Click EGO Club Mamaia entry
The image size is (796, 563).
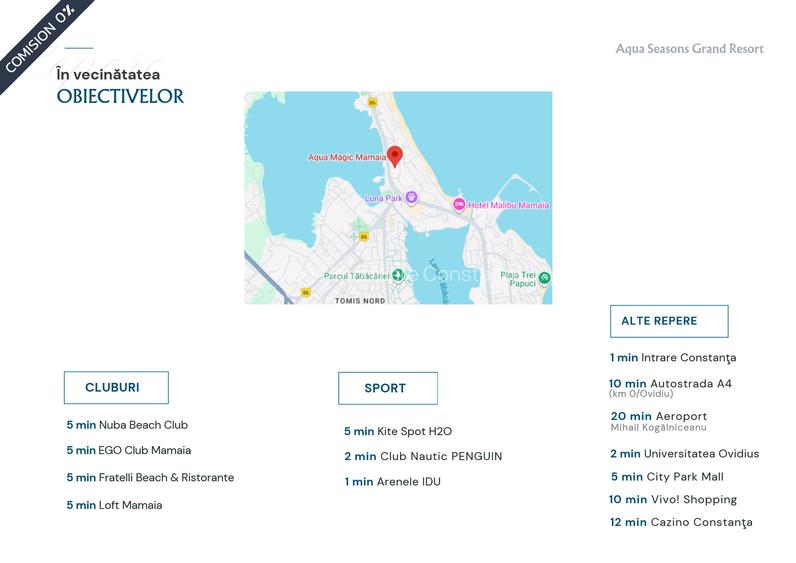(128, 450)
